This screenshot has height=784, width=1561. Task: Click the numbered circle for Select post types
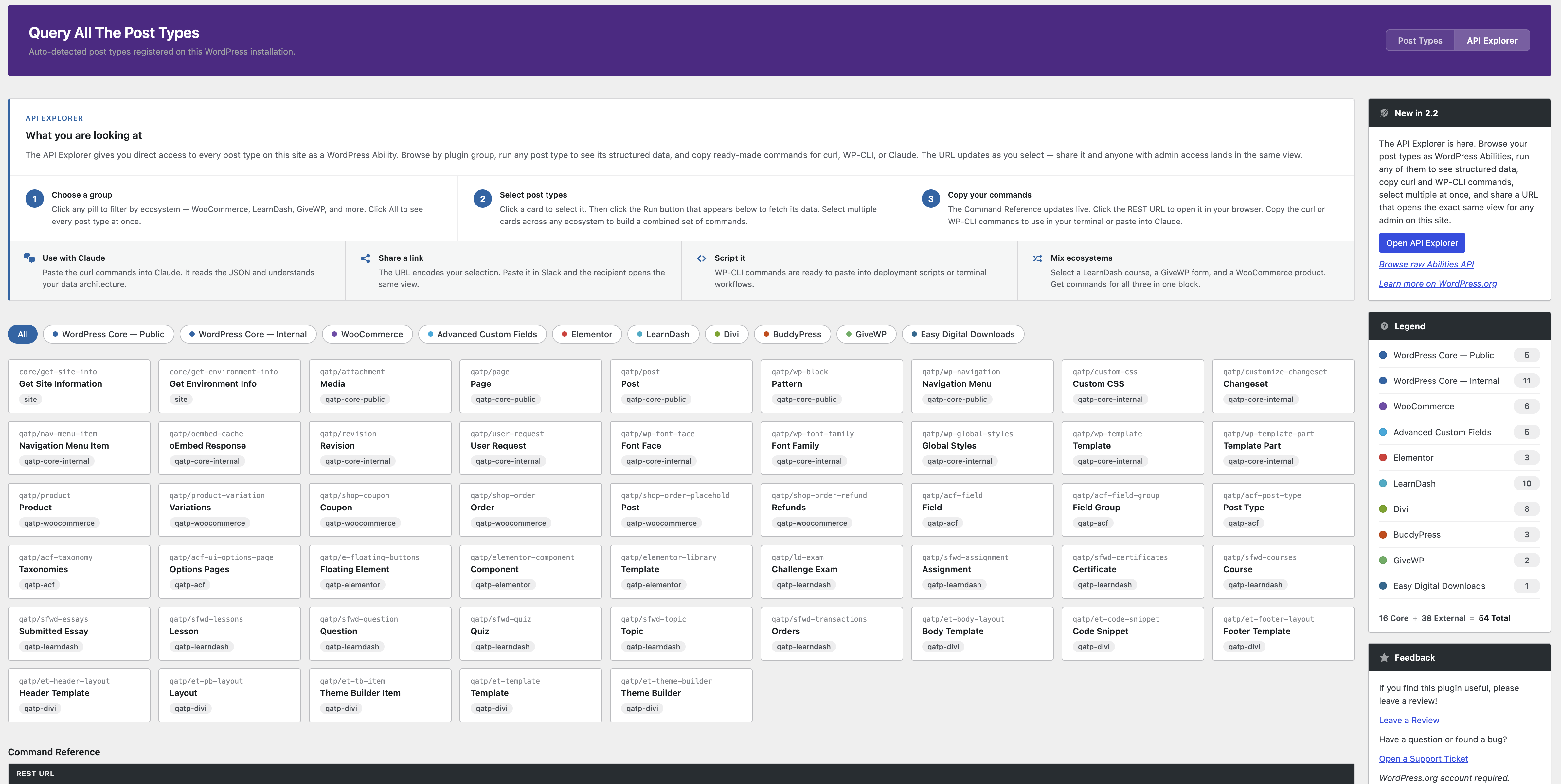point(482,199)
